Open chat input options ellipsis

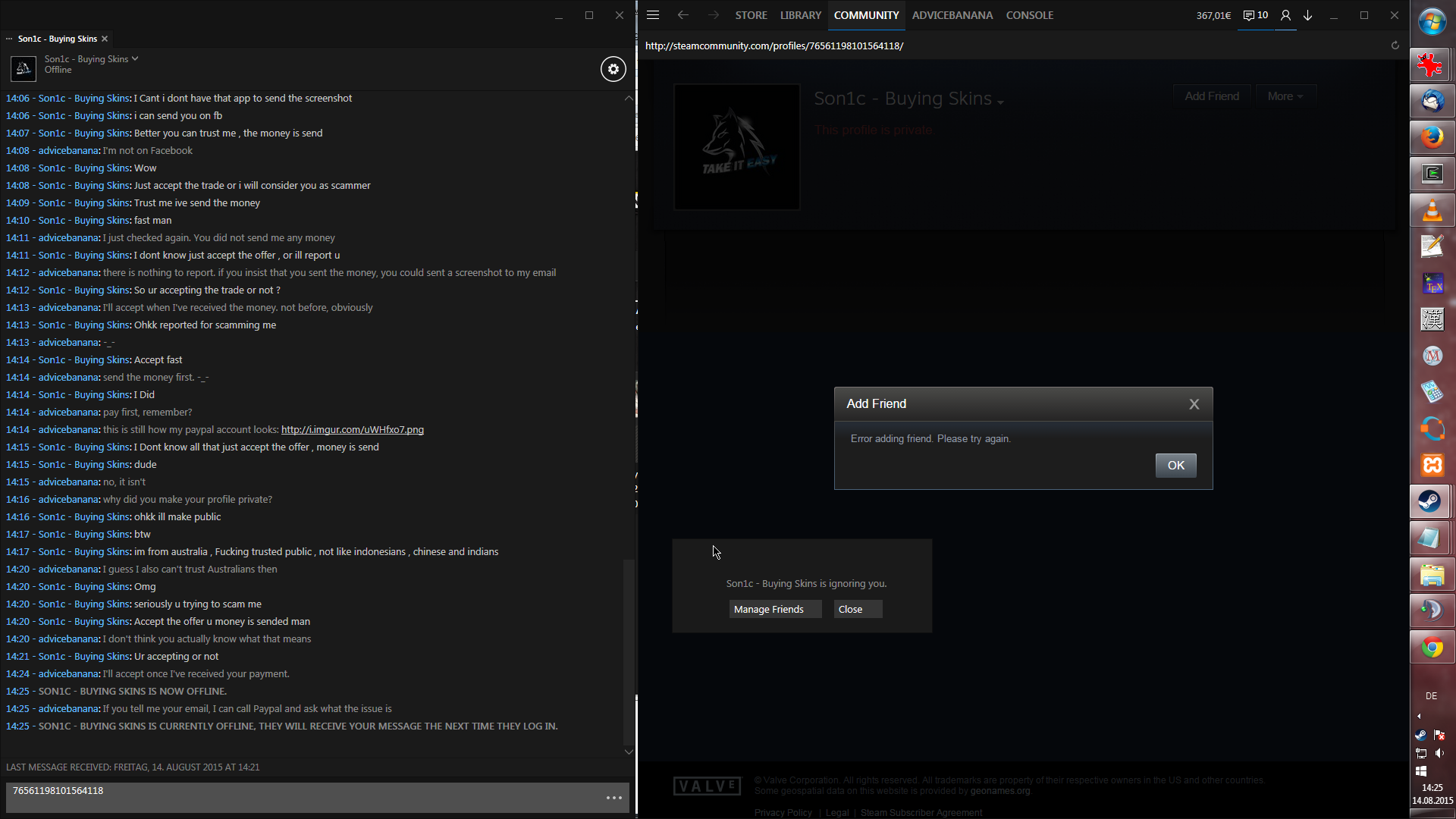614,798
